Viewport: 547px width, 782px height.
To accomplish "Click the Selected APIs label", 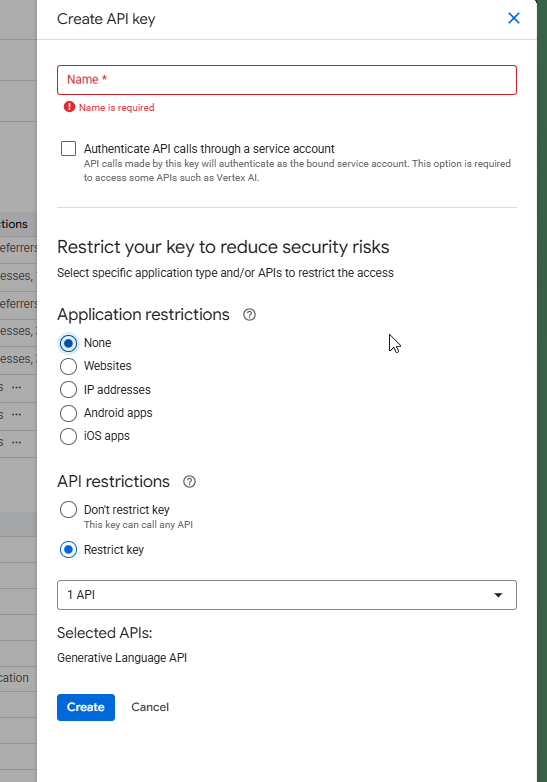I will 105,633.
